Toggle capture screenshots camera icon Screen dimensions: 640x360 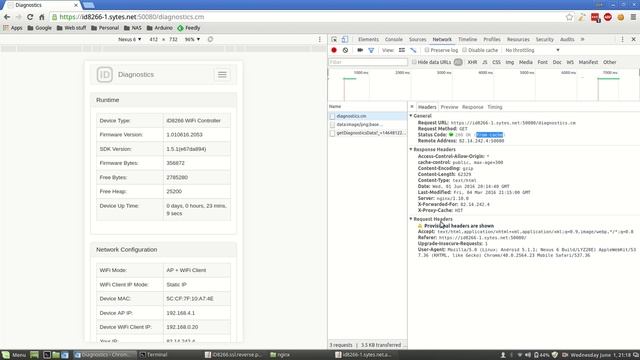(360, 50)
